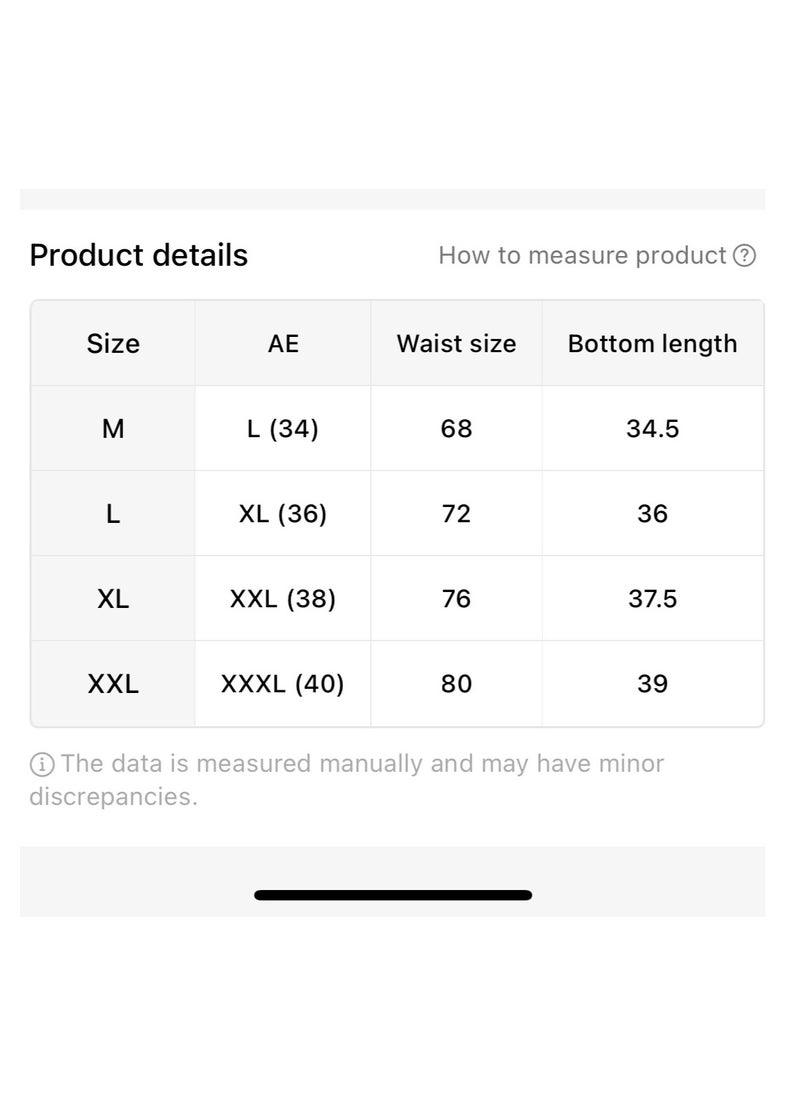Image resolution: width=800 pixels, height=1096 pixels.
Task: Click the Waist size column header
Action: (456, 344)
